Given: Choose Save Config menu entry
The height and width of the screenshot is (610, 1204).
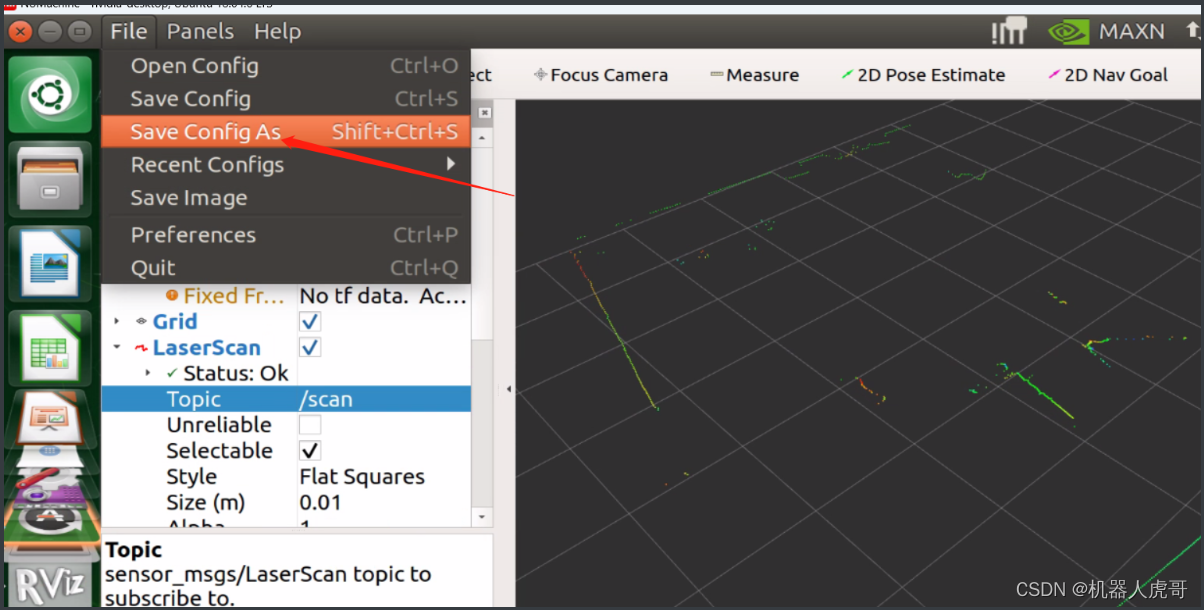Looking at the screenshot, I should [286, 99].
